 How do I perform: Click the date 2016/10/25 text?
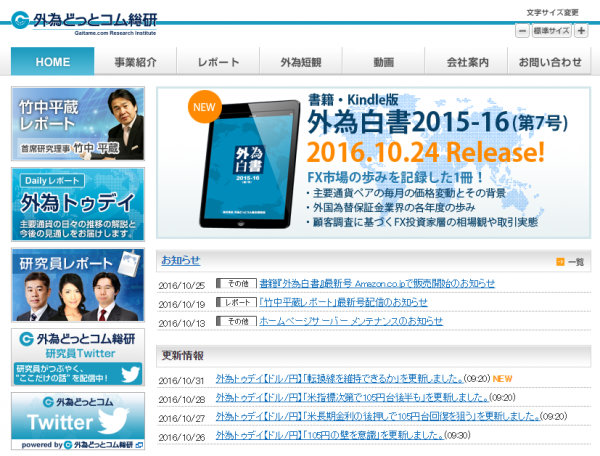[182, 285]
